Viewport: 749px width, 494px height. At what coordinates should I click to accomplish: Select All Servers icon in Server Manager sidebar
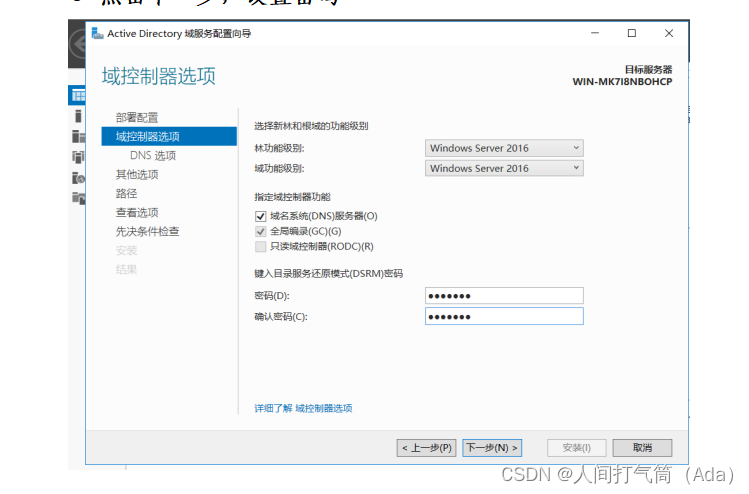coord(78,136)
